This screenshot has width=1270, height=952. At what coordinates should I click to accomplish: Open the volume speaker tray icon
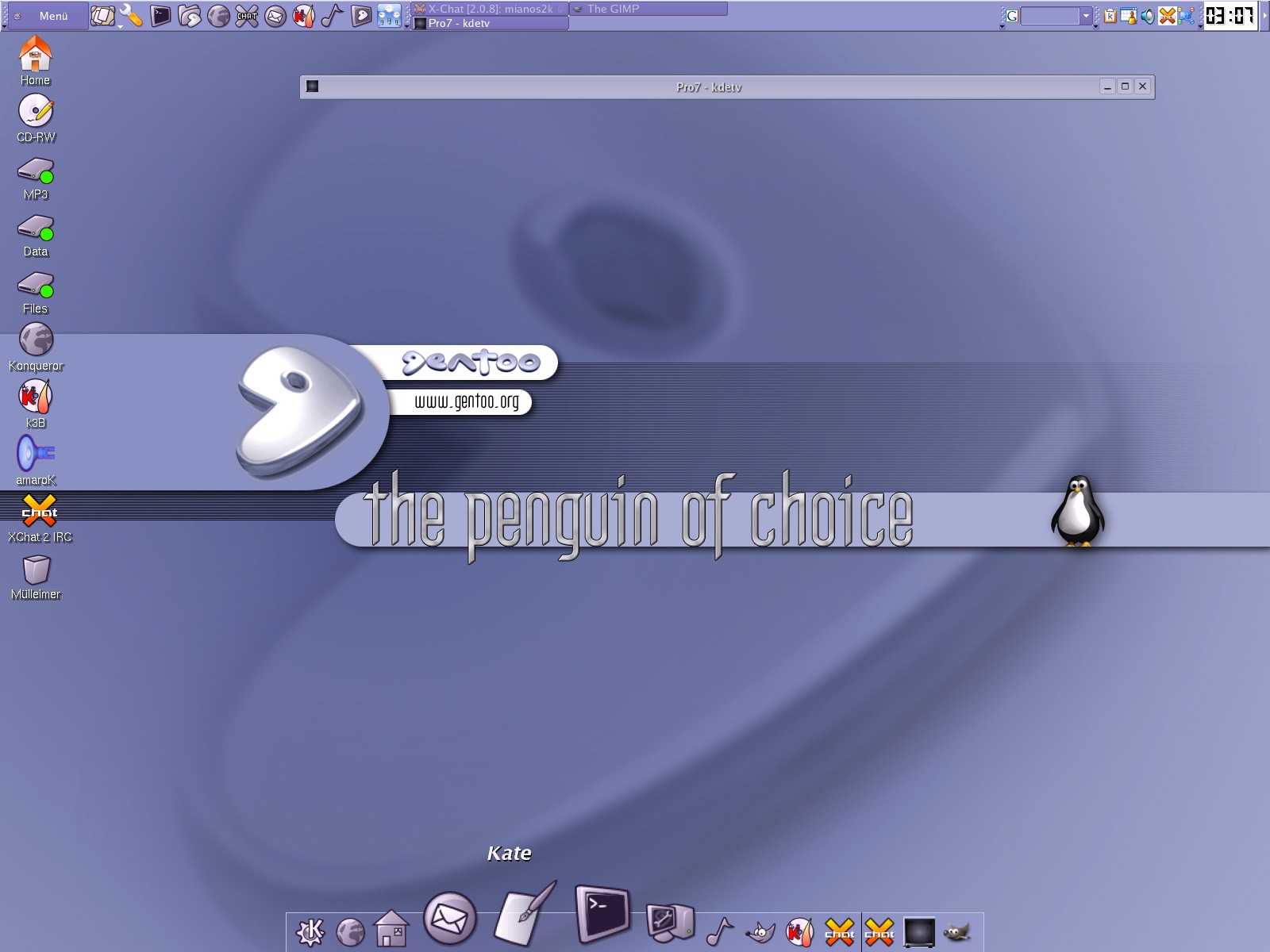click(x=1148, y=16)
